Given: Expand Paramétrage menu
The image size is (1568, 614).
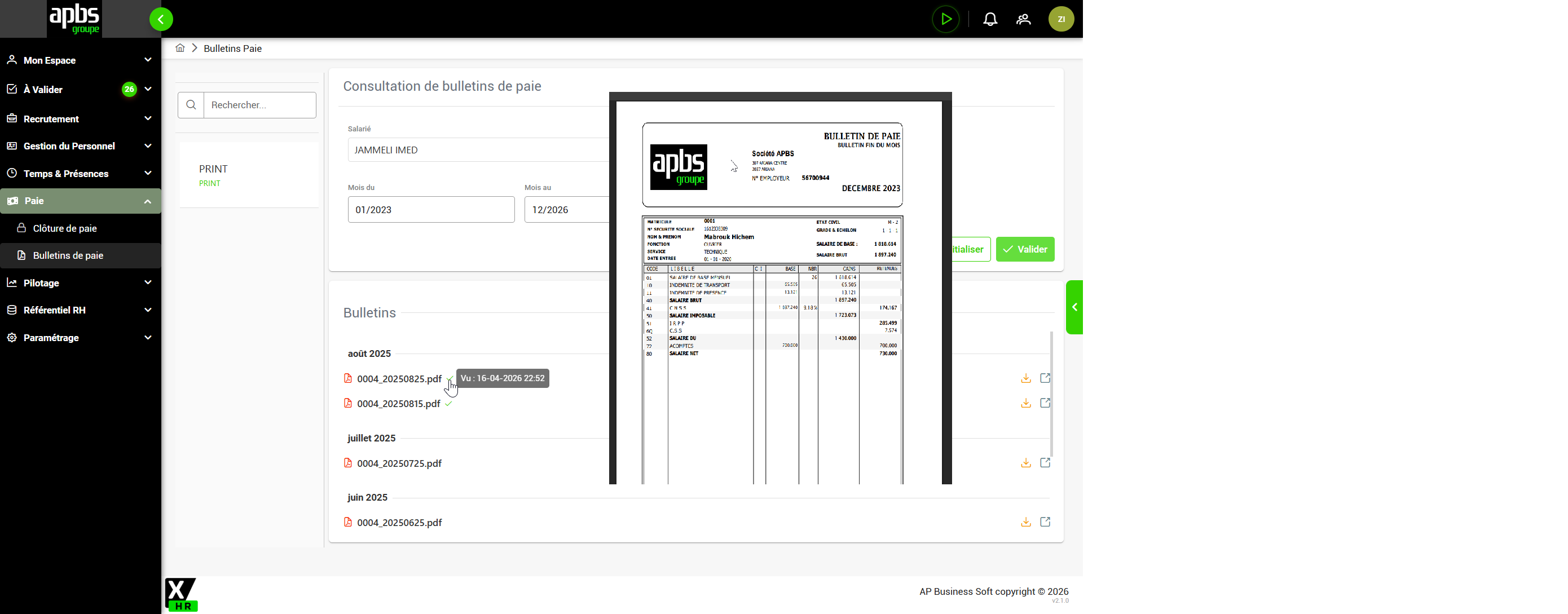Looking at the screenshot, I should pos(80,338).
